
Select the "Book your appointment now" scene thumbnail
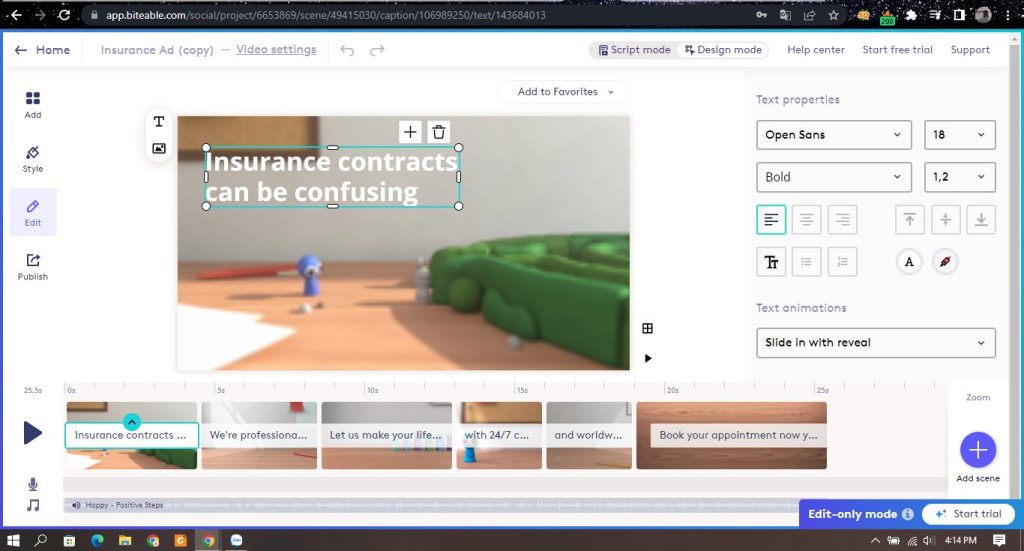(732, 435)
